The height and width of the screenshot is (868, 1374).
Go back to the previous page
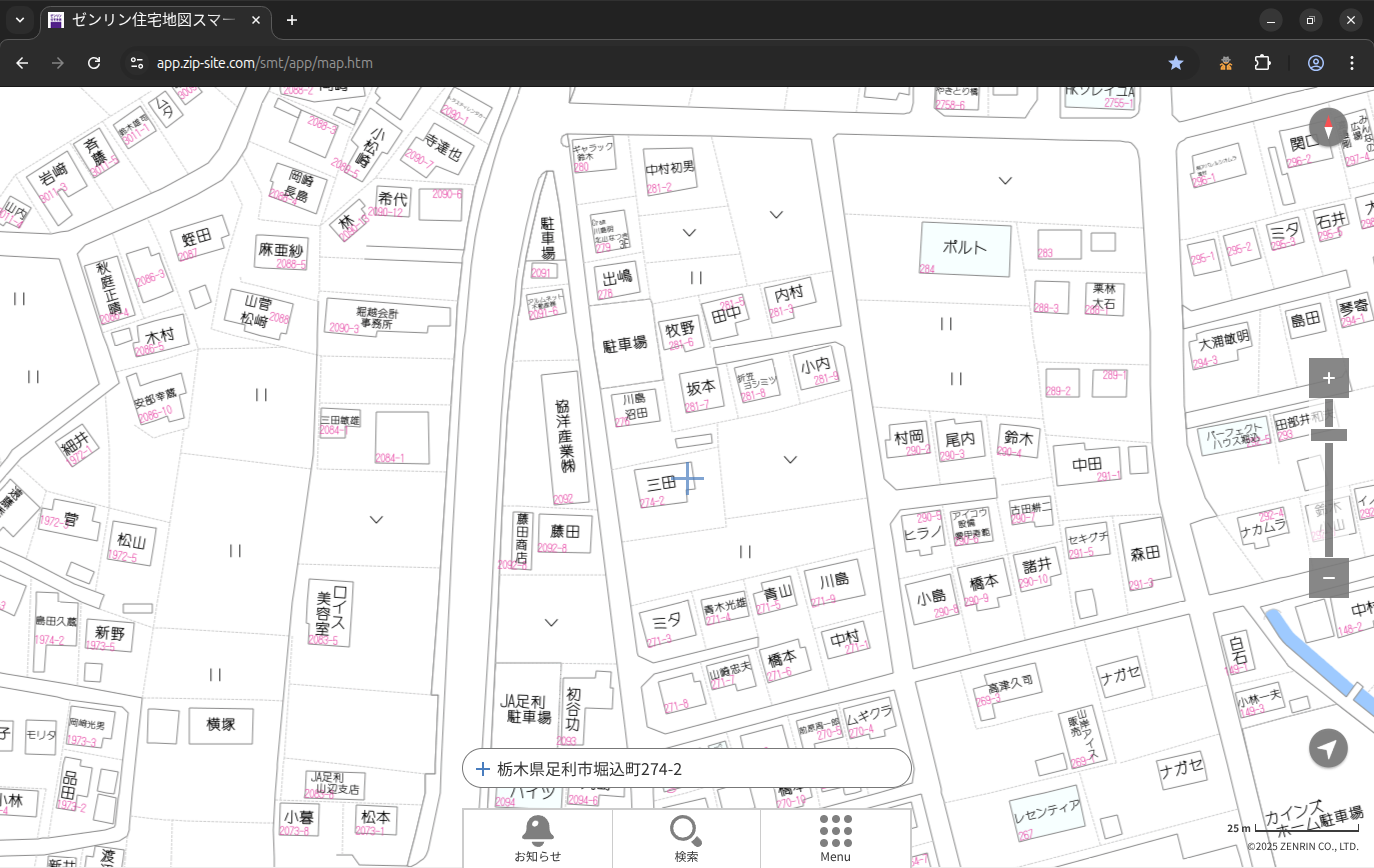click(23, 63)
